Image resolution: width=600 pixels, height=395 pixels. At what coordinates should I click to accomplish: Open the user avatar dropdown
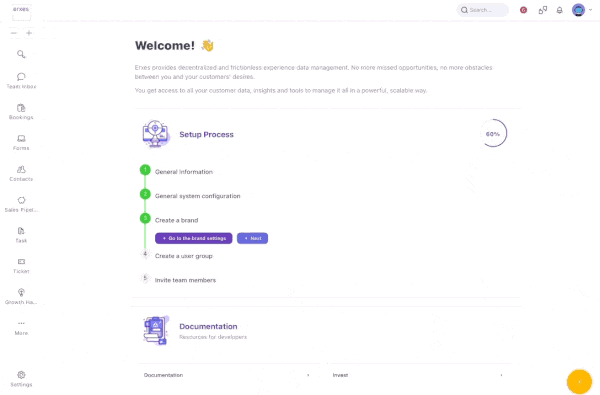[x=582, y=10]
